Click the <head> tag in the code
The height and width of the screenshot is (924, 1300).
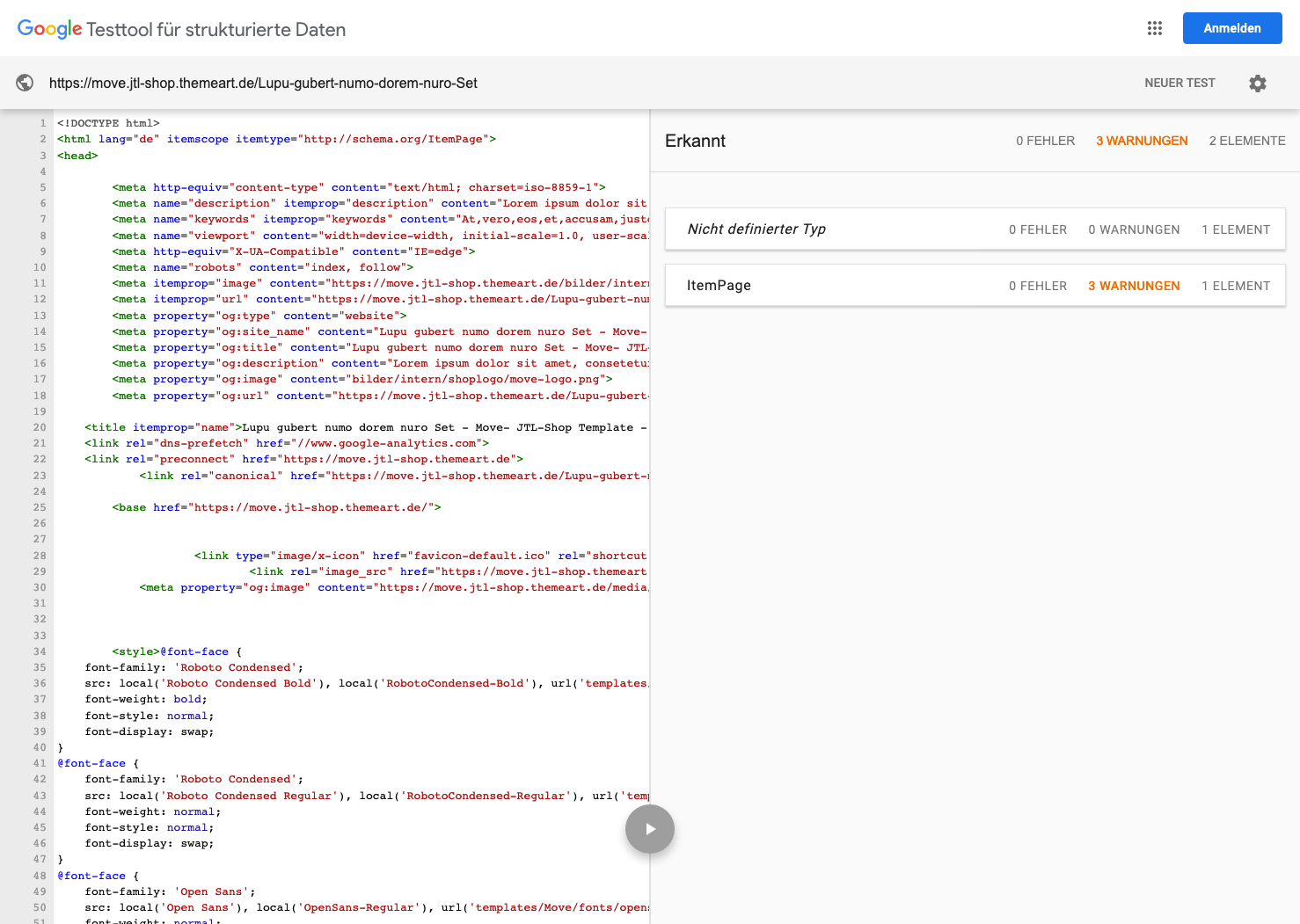click(x=77, y=156)
